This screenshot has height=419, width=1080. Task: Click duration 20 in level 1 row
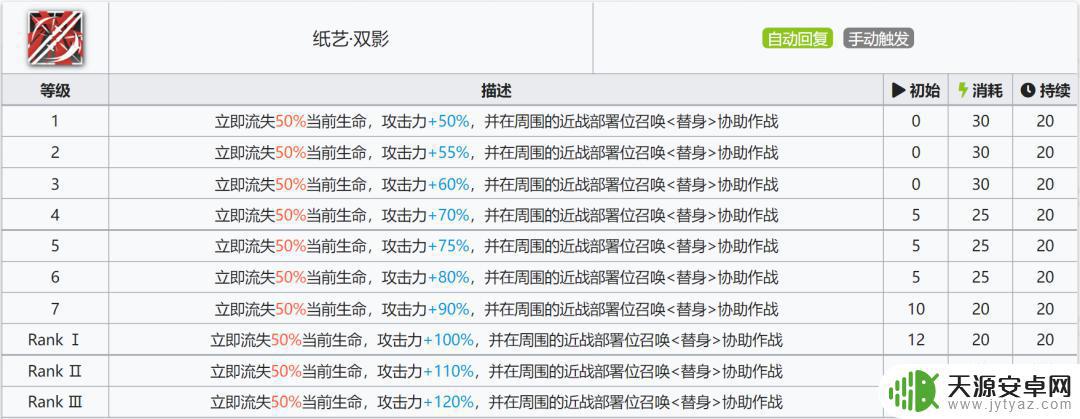click(x=1046, y=122)
